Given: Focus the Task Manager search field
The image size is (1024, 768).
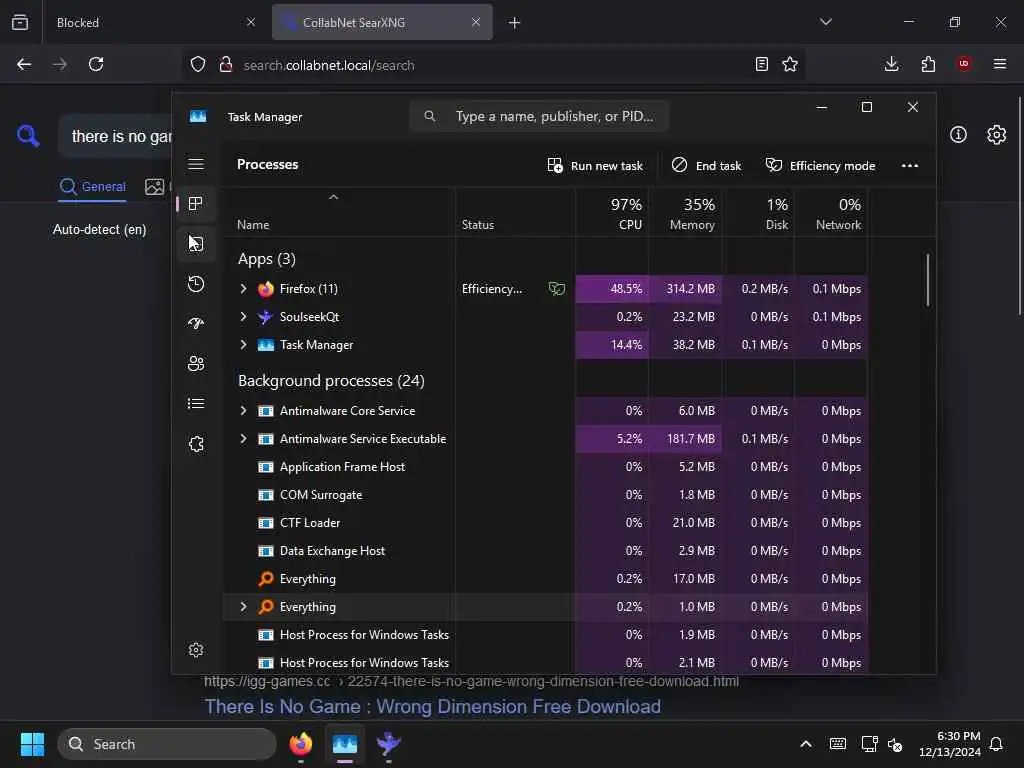Looking at the screenshot, I should click(539, 116).
